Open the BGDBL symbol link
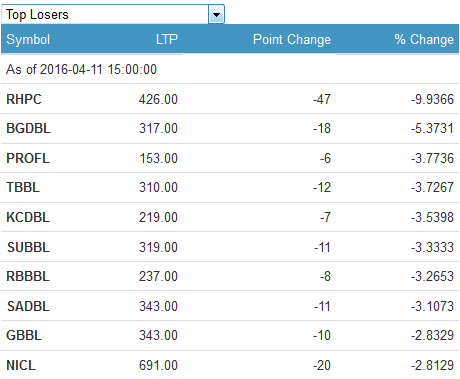 click(x=29, y=128)
